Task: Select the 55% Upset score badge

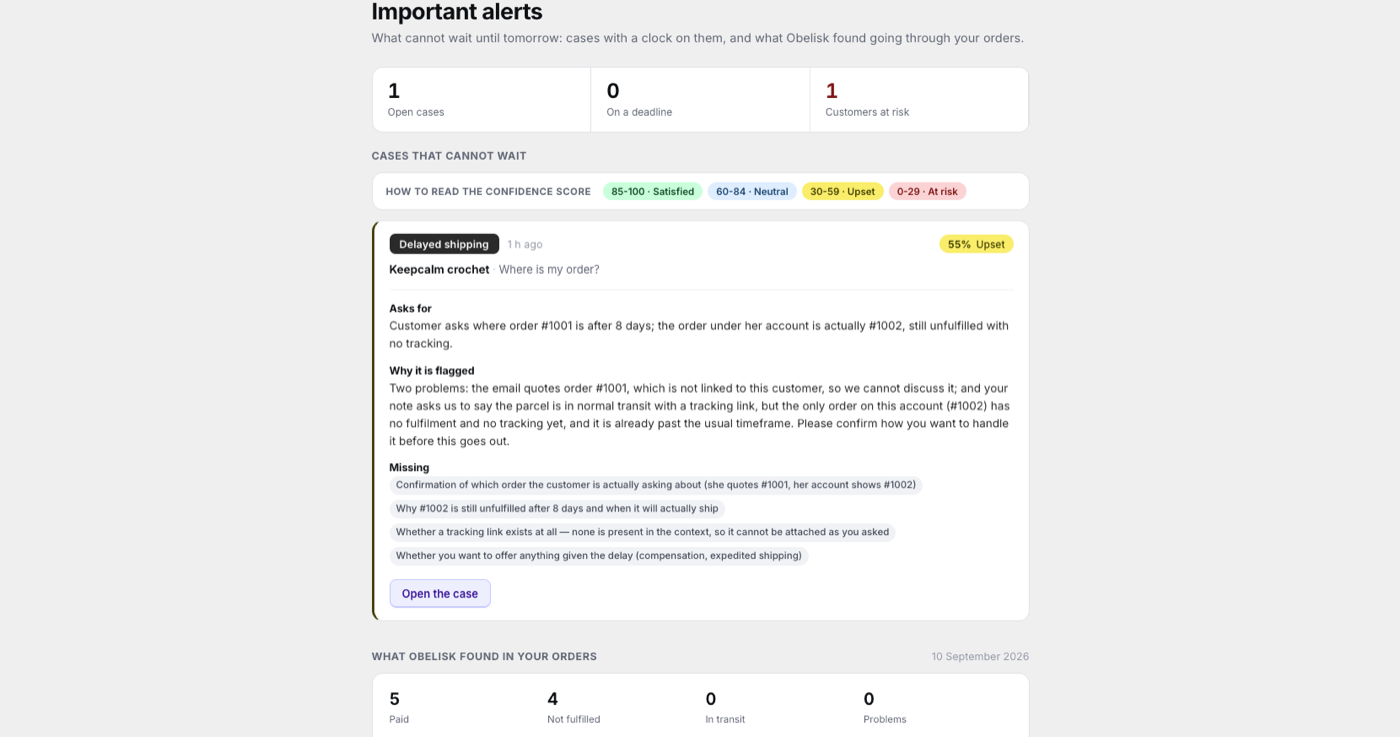Action: pos(976,244)
